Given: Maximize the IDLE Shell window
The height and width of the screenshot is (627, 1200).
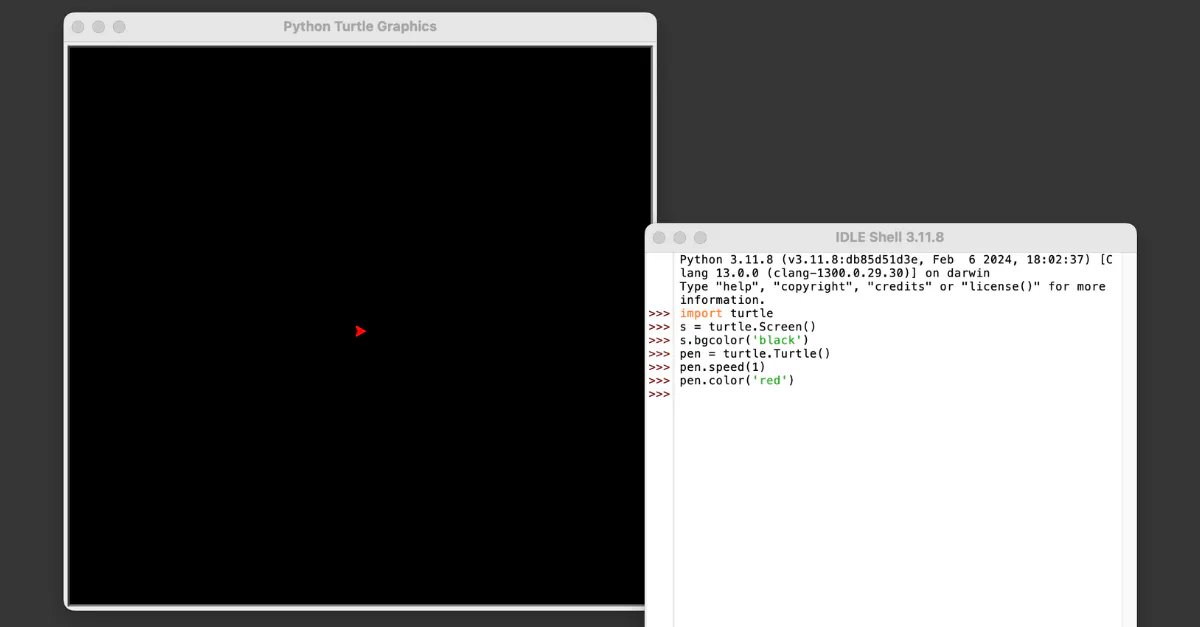Looking at the screenshot, I should (x=700, y=237).
